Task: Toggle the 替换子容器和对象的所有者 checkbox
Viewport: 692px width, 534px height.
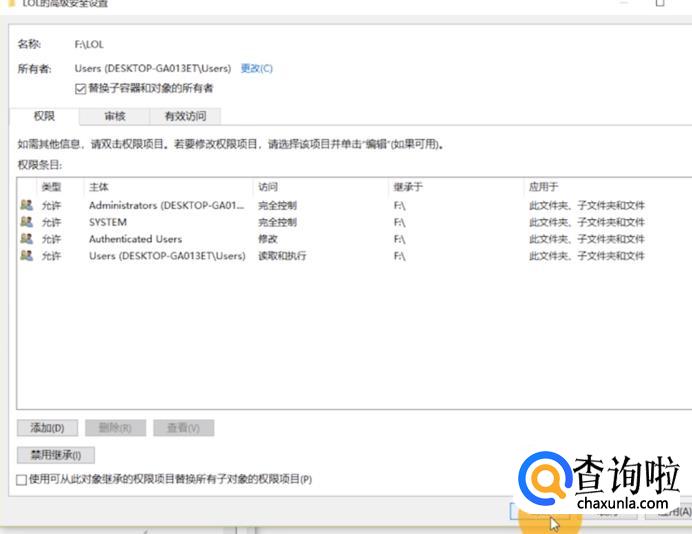Action: 81,88
